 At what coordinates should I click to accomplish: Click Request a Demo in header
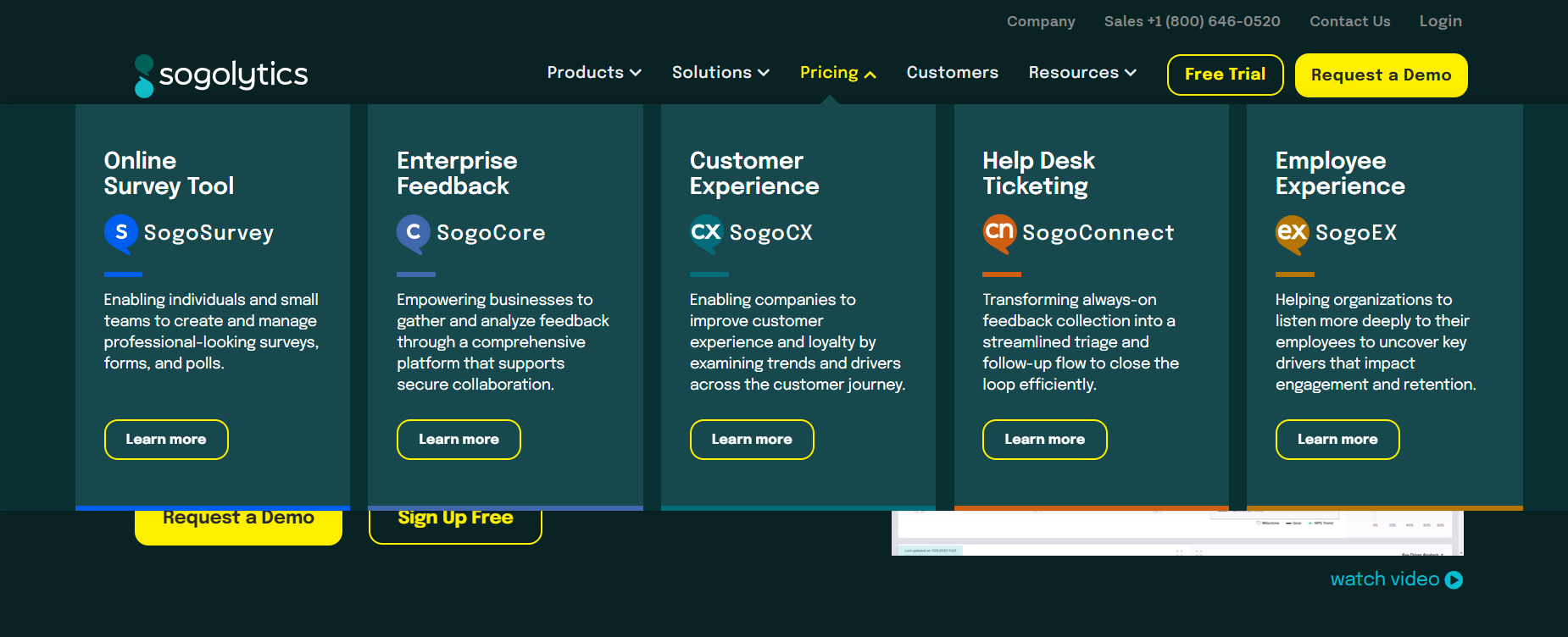(x=1381, y=75)
